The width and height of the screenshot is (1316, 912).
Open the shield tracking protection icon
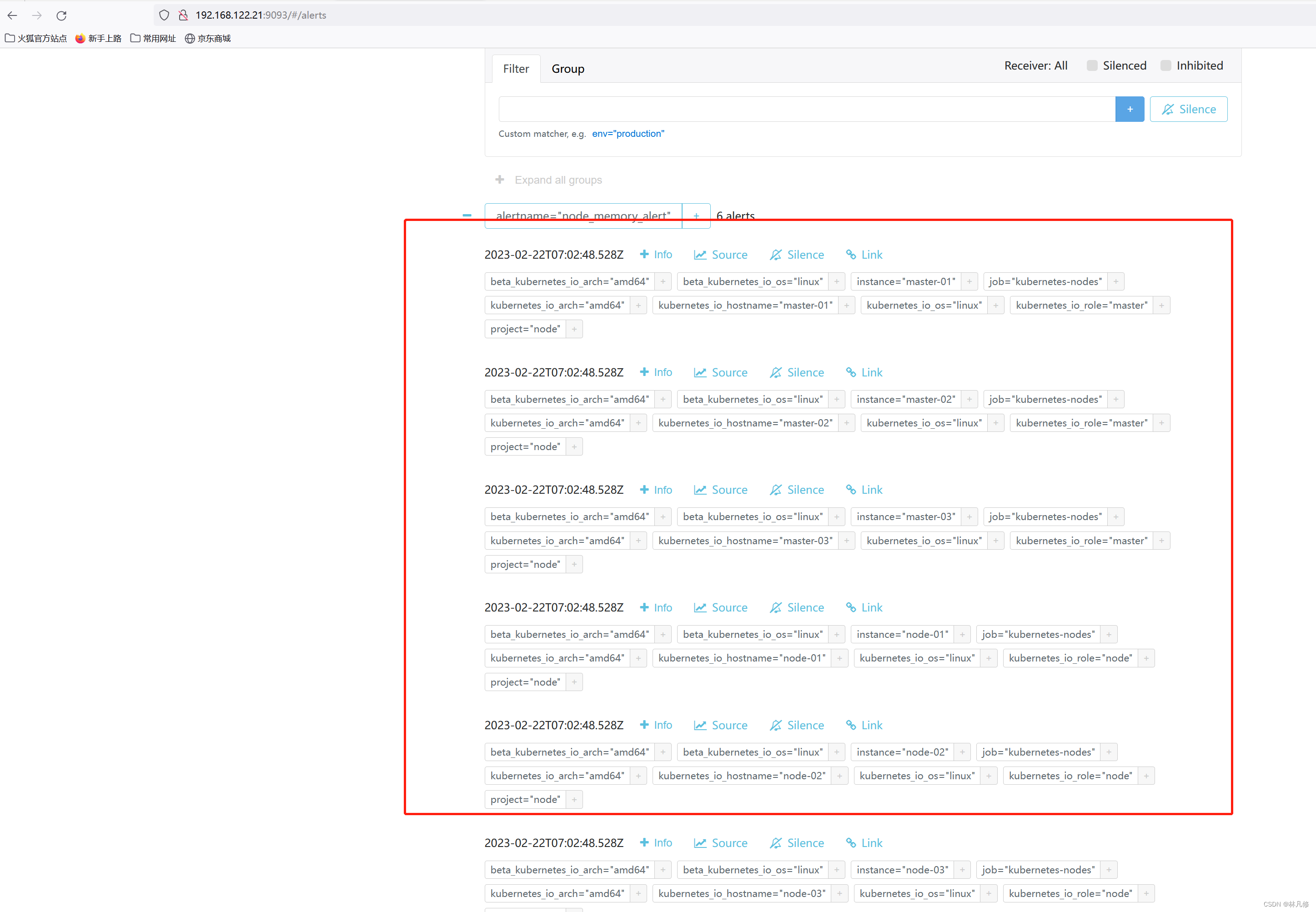click(x=164, y=15)
